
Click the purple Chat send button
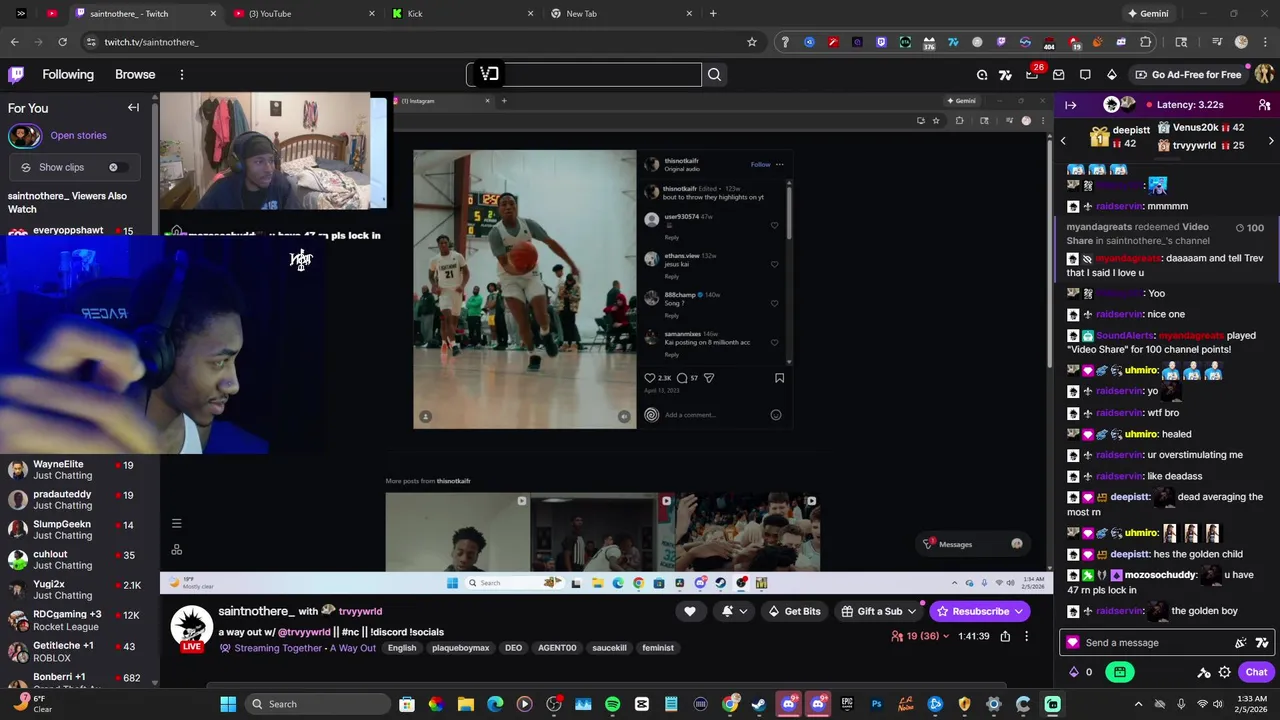(x=1256, y=672)
